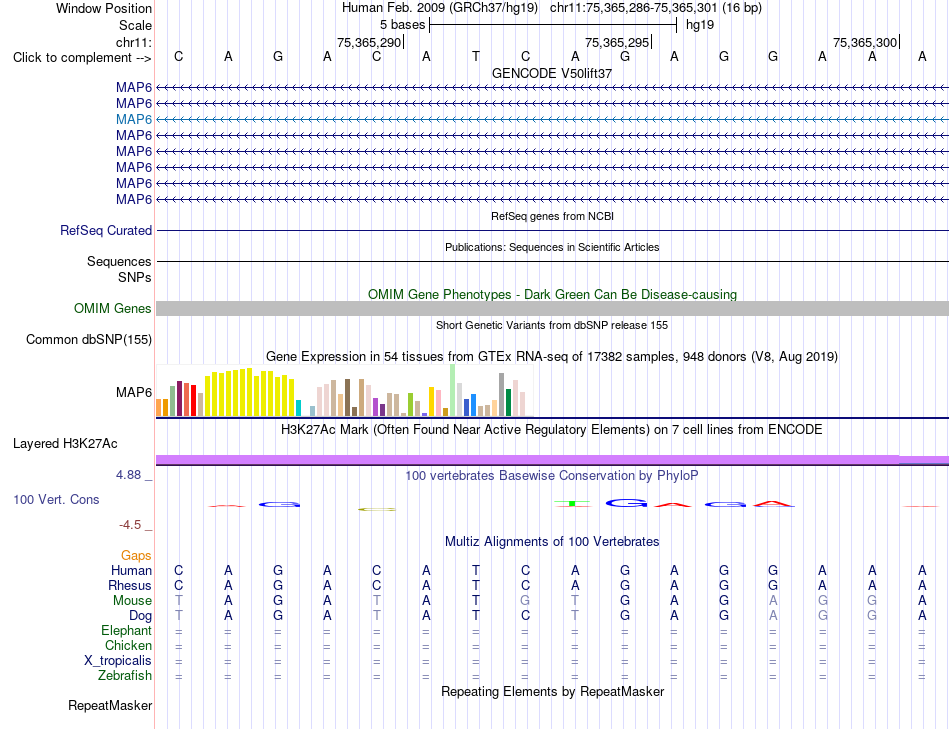Click the SNPs track label

[x=135, y=278]
